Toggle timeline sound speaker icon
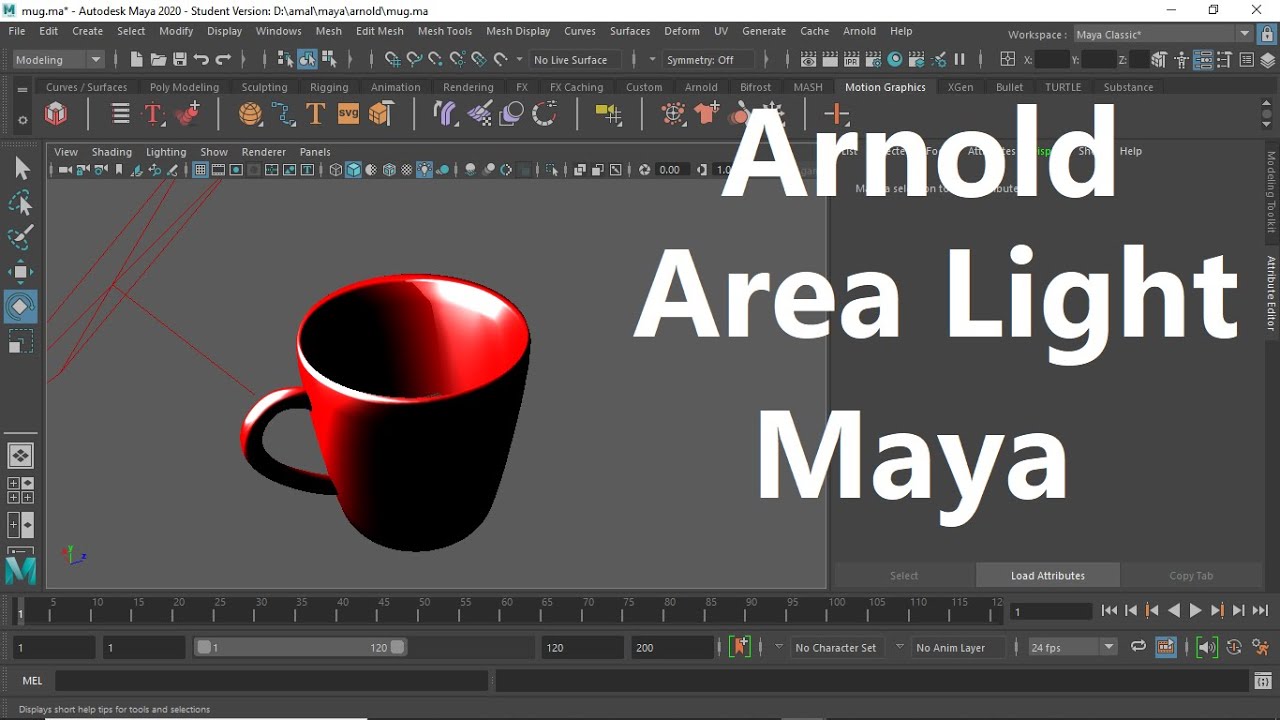Viewport: 1280px width, 720px height. (x=1208, y=647)
